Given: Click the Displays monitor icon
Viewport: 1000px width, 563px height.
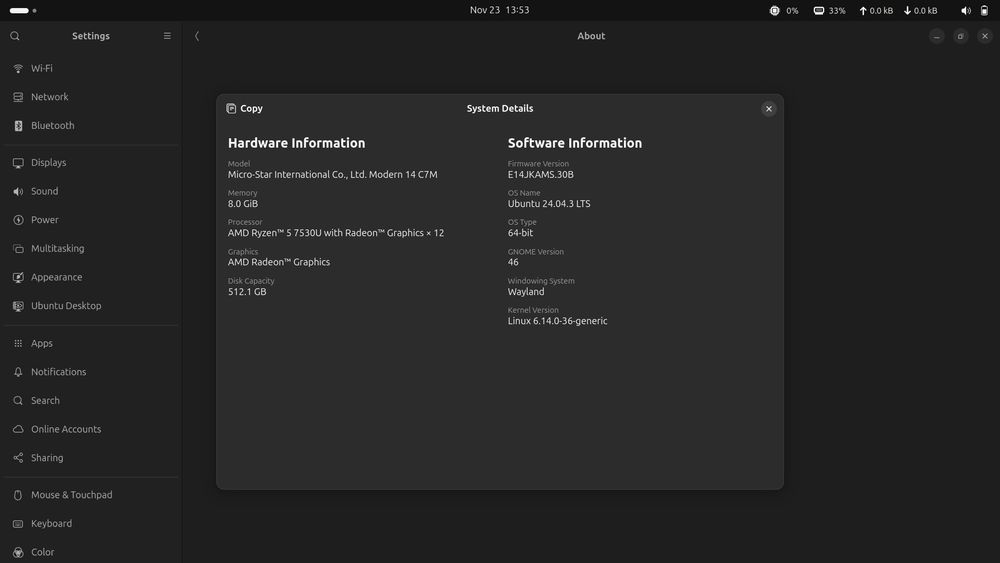Looking at the screenshot, I should pos(18,163).
